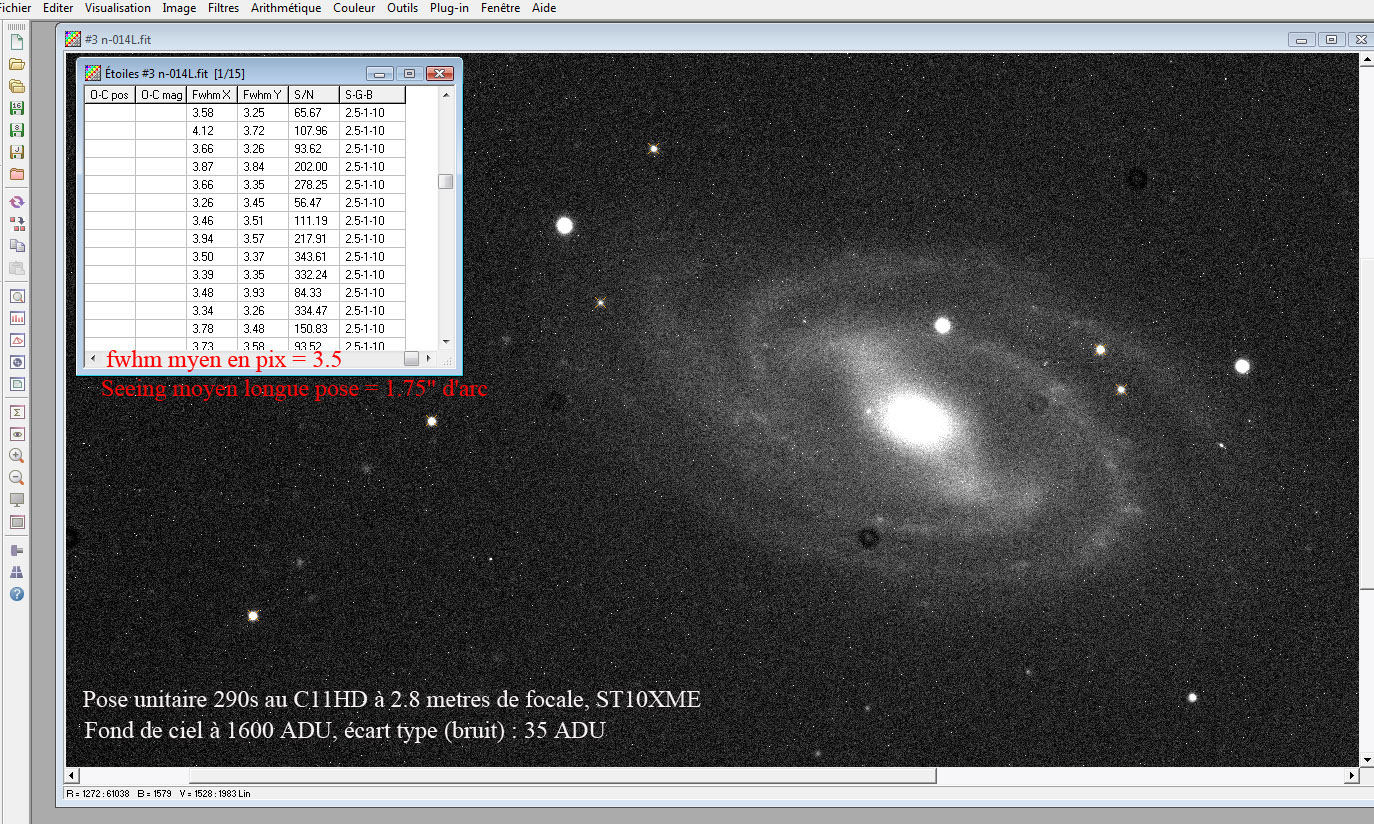Open the sigma statistics tool
This screenshot has width=1374, height=824.
pos(17,413)
